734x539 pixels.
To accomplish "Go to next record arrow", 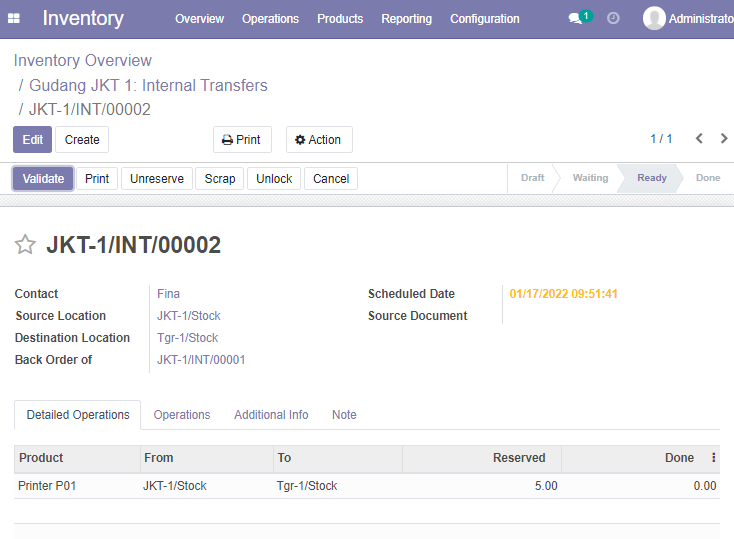I will click(x=724, y=139).
